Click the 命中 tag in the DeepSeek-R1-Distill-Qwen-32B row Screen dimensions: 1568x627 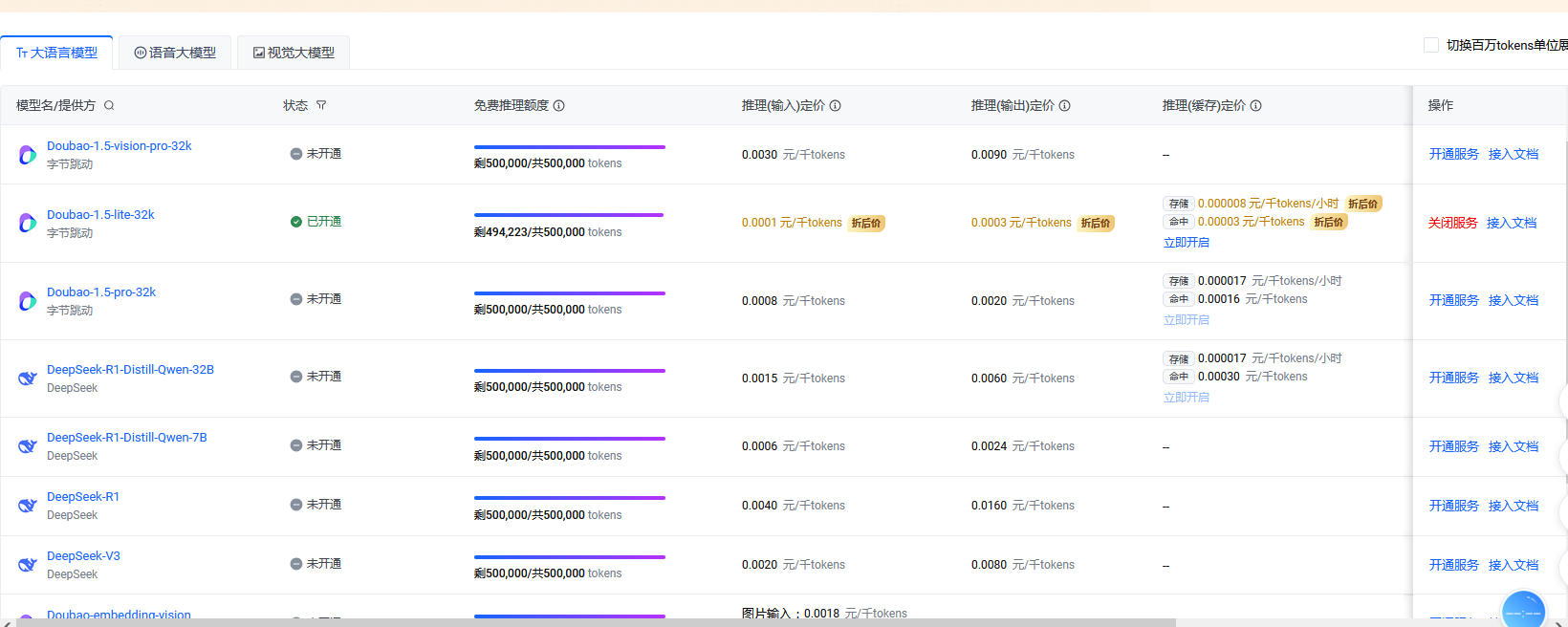1179,377
